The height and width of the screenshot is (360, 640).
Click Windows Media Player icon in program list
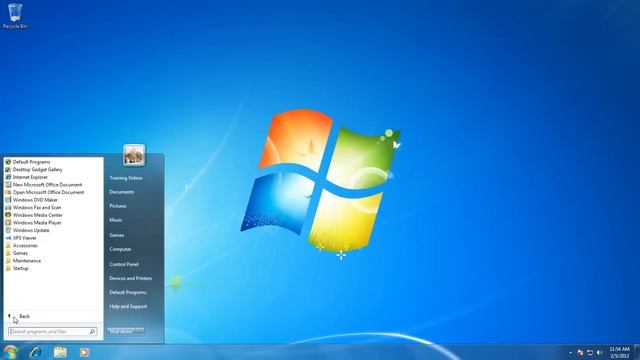(8, 223)
